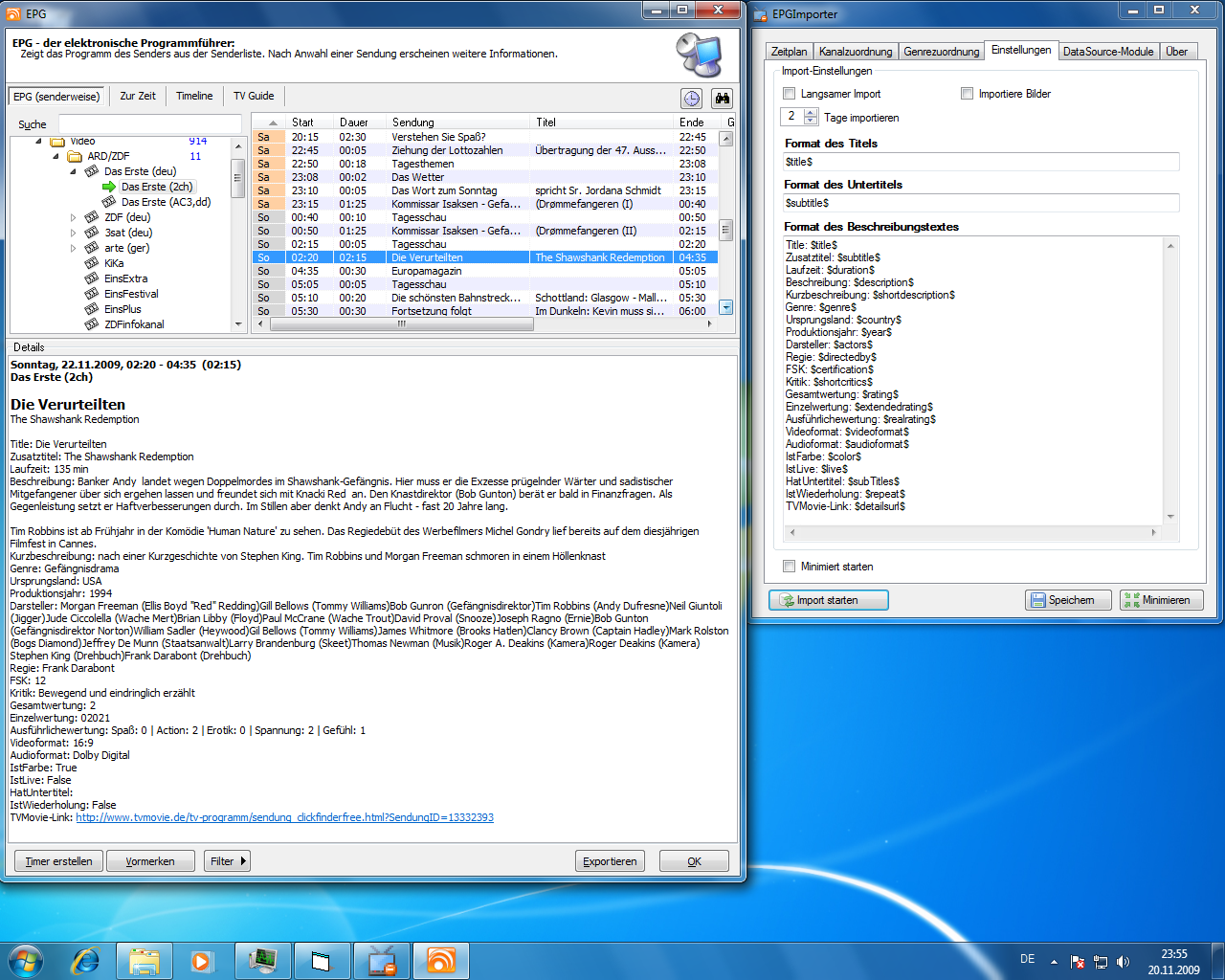Viewport: 1225px width, 980px height.
Task: Click the Suche search input field
Action: click(150, 124)
